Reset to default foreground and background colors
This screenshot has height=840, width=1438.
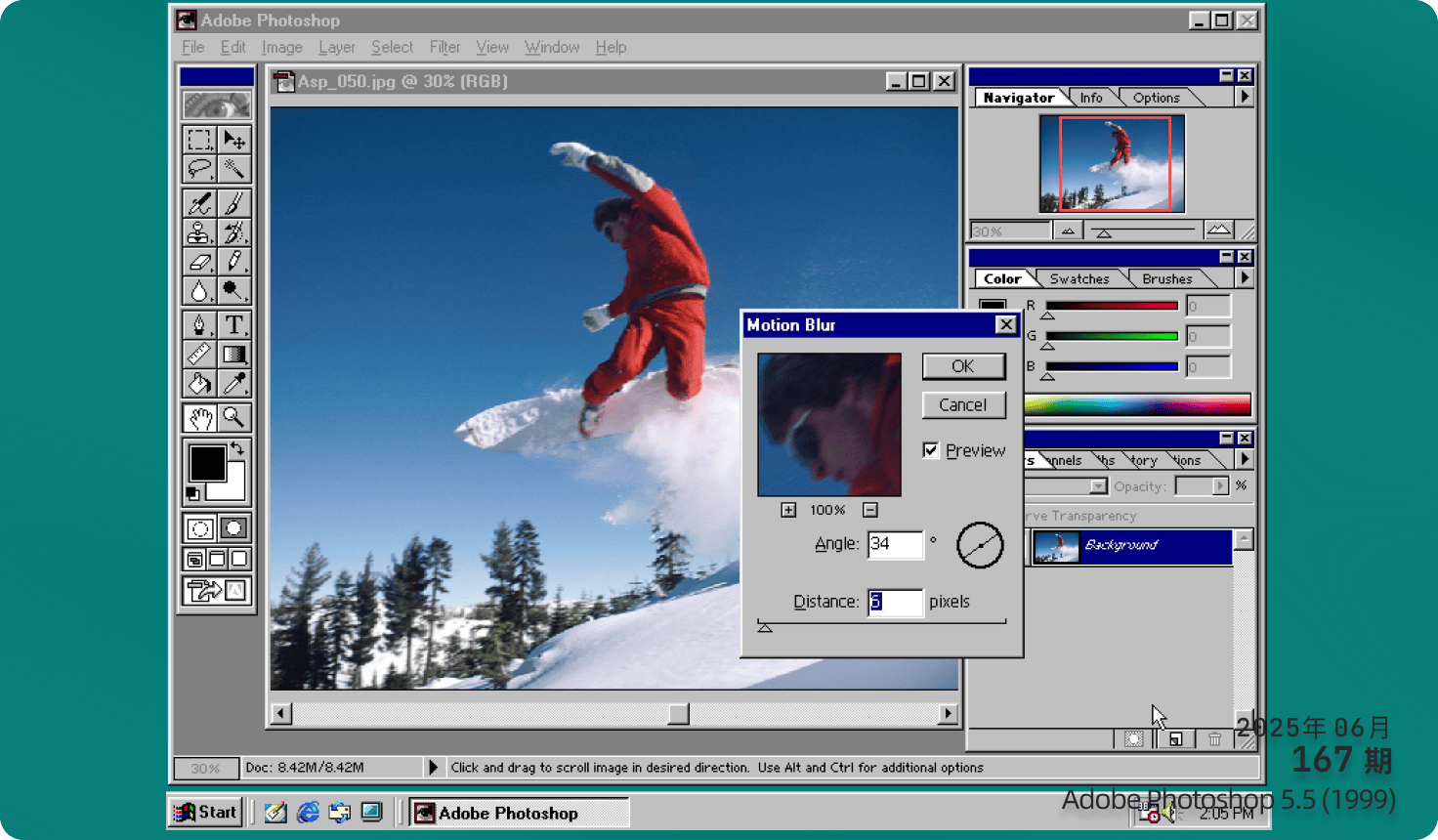[192, 494]
